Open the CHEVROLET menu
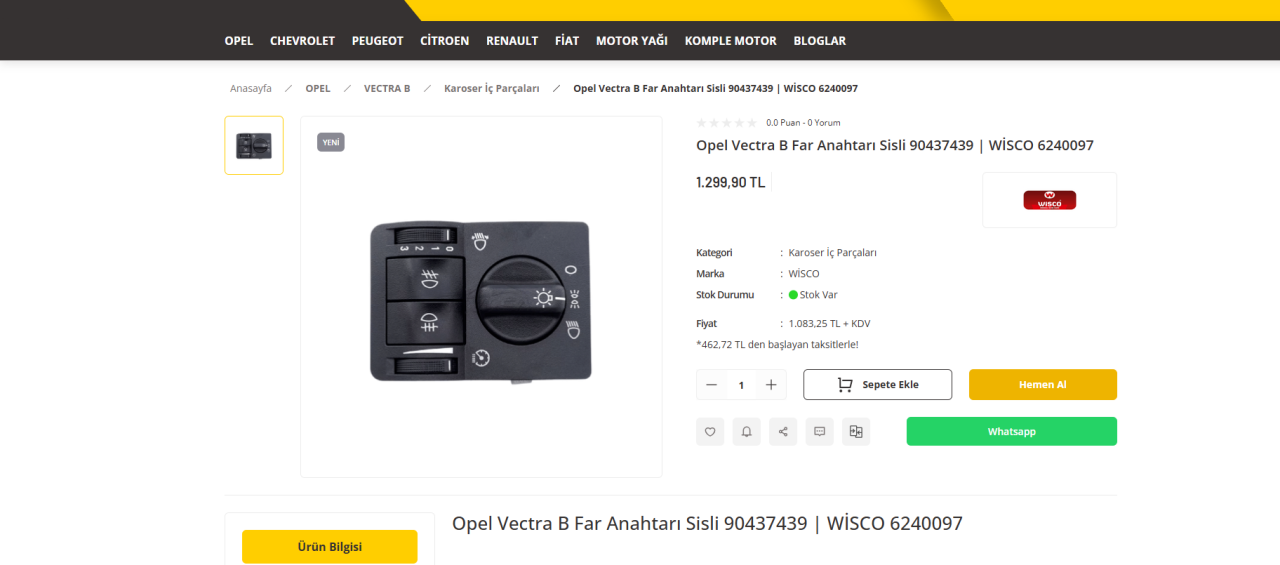Viewport: 1280px width, 565px height. click(x=302, y=41)
